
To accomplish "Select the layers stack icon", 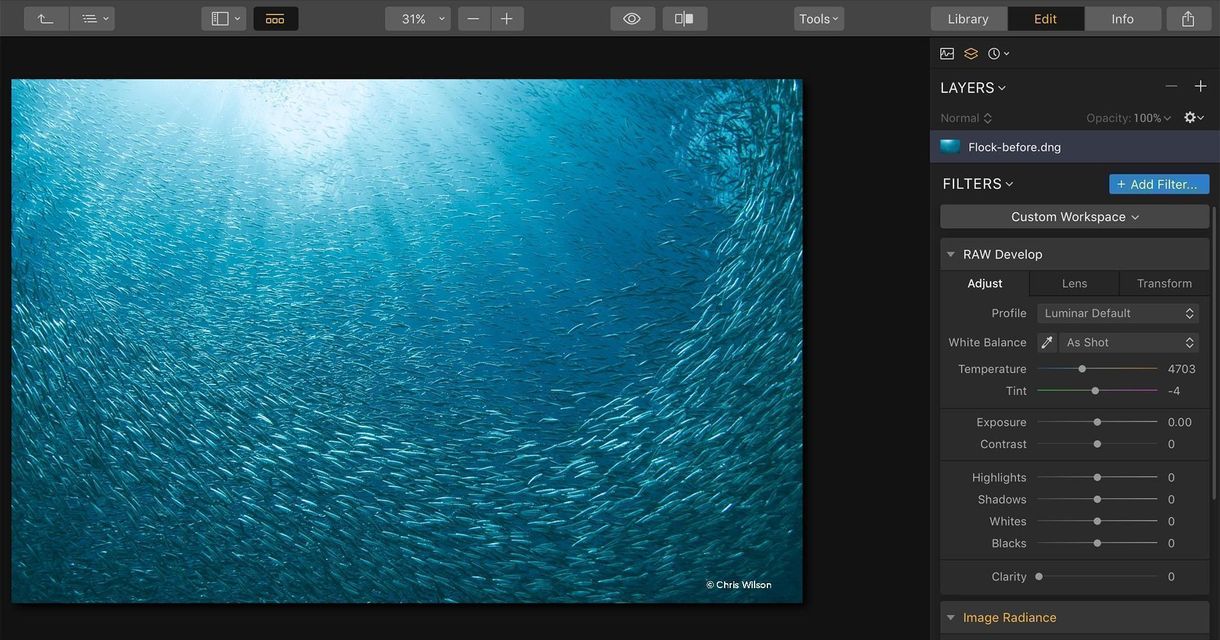I will (970, 53).
